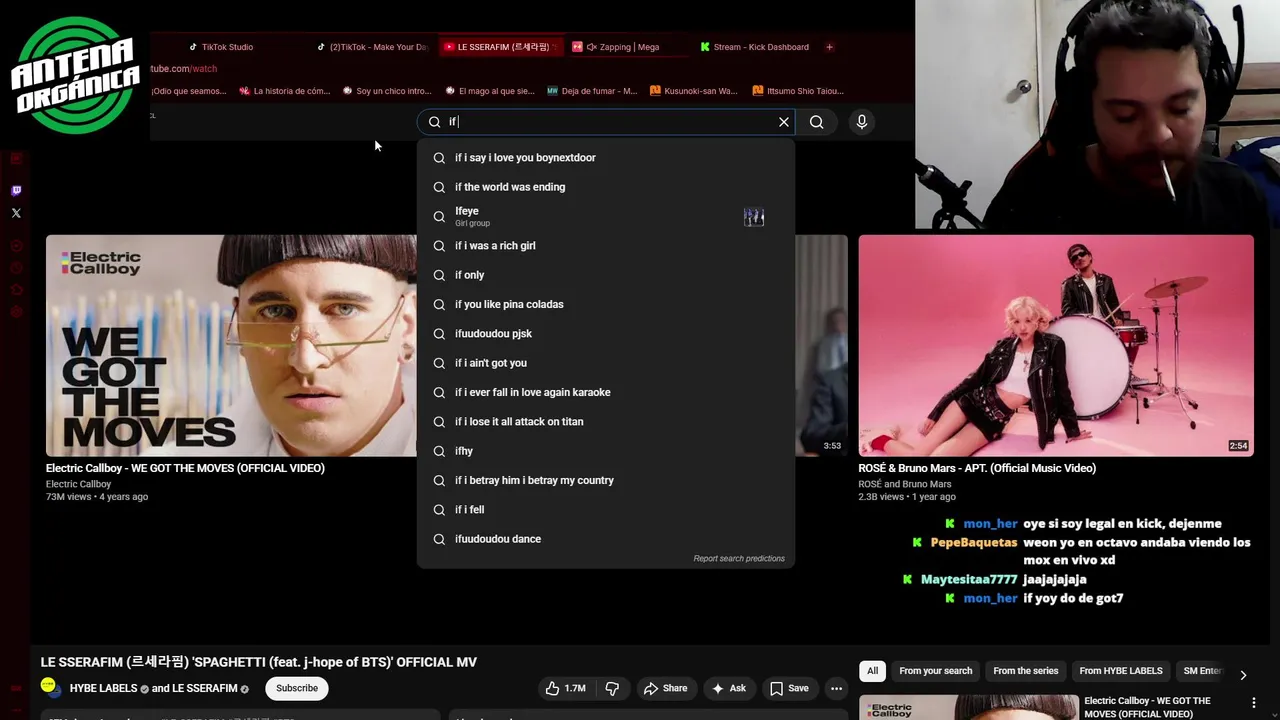Click the browser address bar URL

click(183, 69)
